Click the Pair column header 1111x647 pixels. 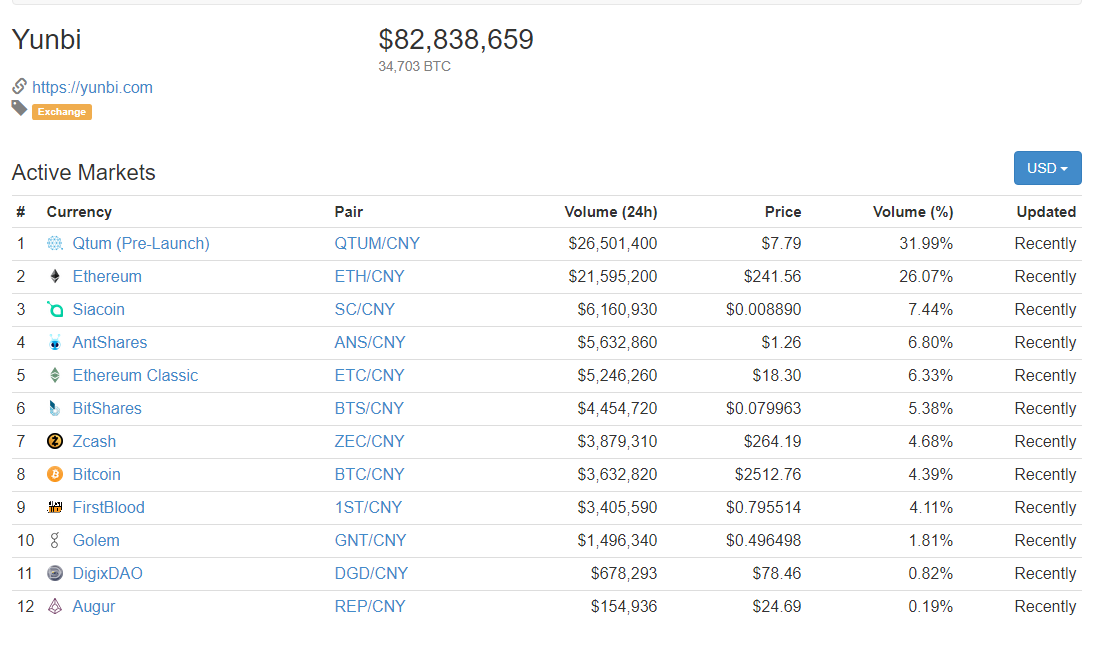[x=349, y=212]
